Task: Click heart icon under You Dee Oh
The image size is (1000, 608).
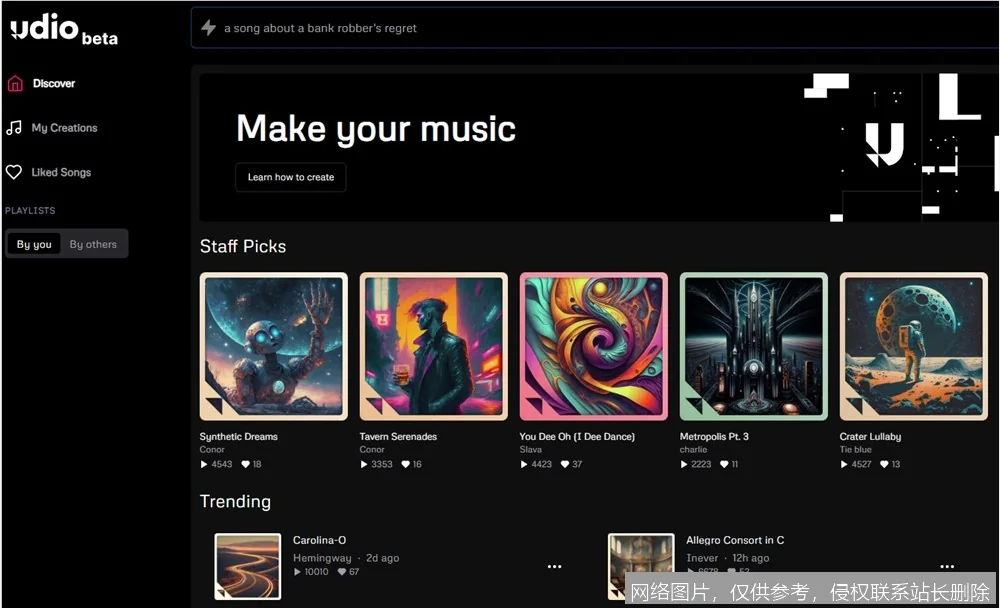Action: 565,464
